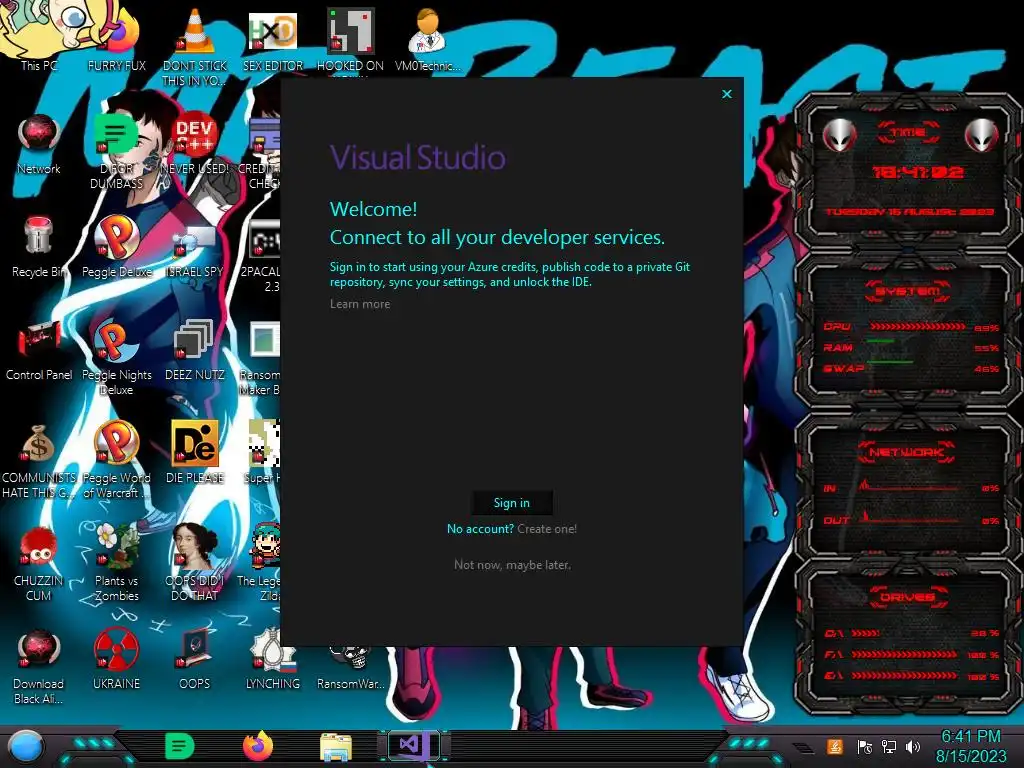Click the orange Java tray icon

(x=835, y=746)
